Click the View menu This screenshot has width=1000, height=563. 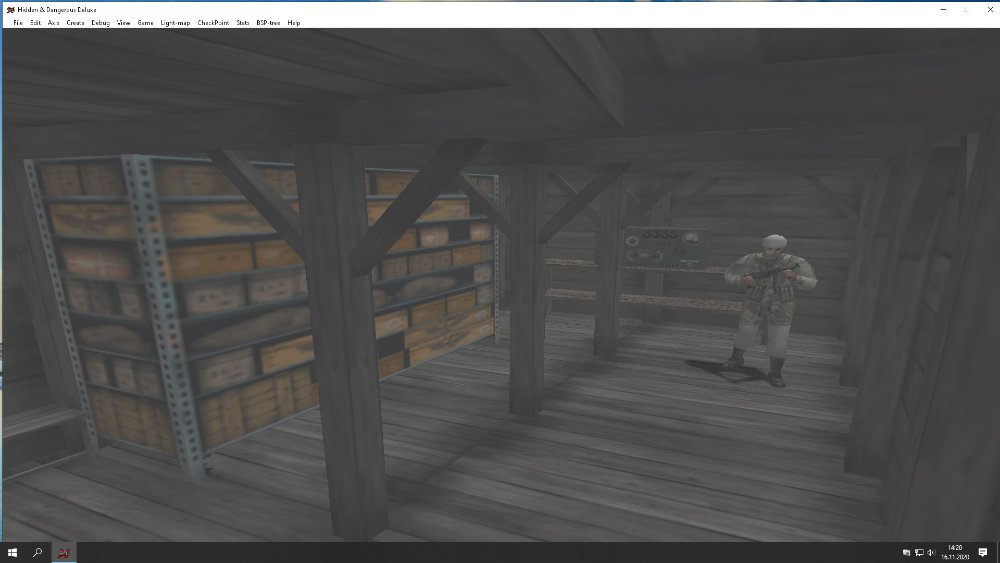click(x=123, y=22)
